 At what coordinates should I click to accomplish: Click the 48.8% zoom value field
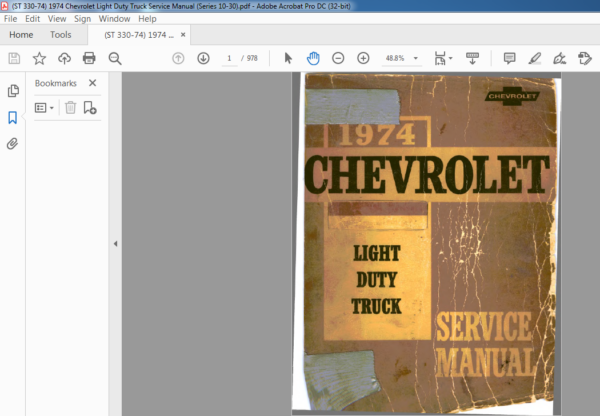point(395,58)
